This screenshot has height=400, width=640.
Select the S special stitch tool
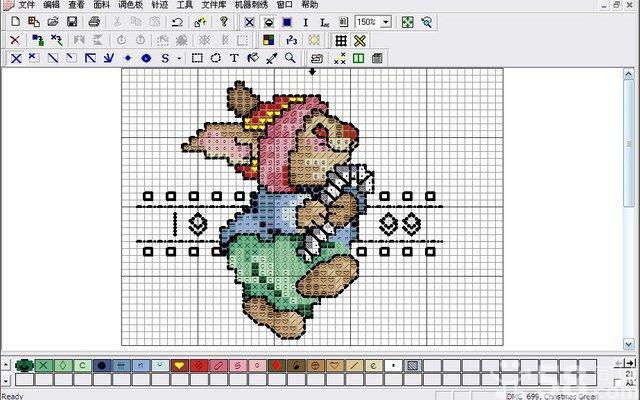point(165,58)
